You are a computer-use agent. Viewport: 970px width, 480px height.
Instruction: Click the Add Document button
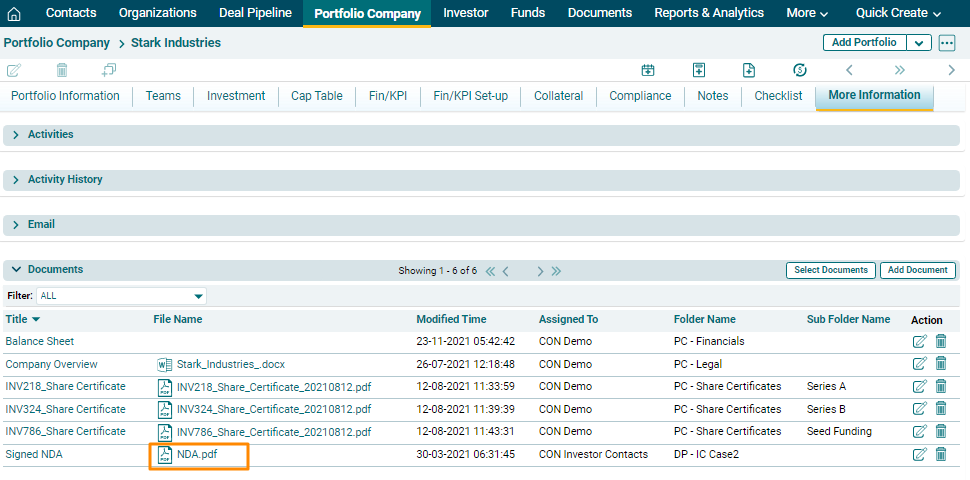pyautogui.click(x=917, y=270)
